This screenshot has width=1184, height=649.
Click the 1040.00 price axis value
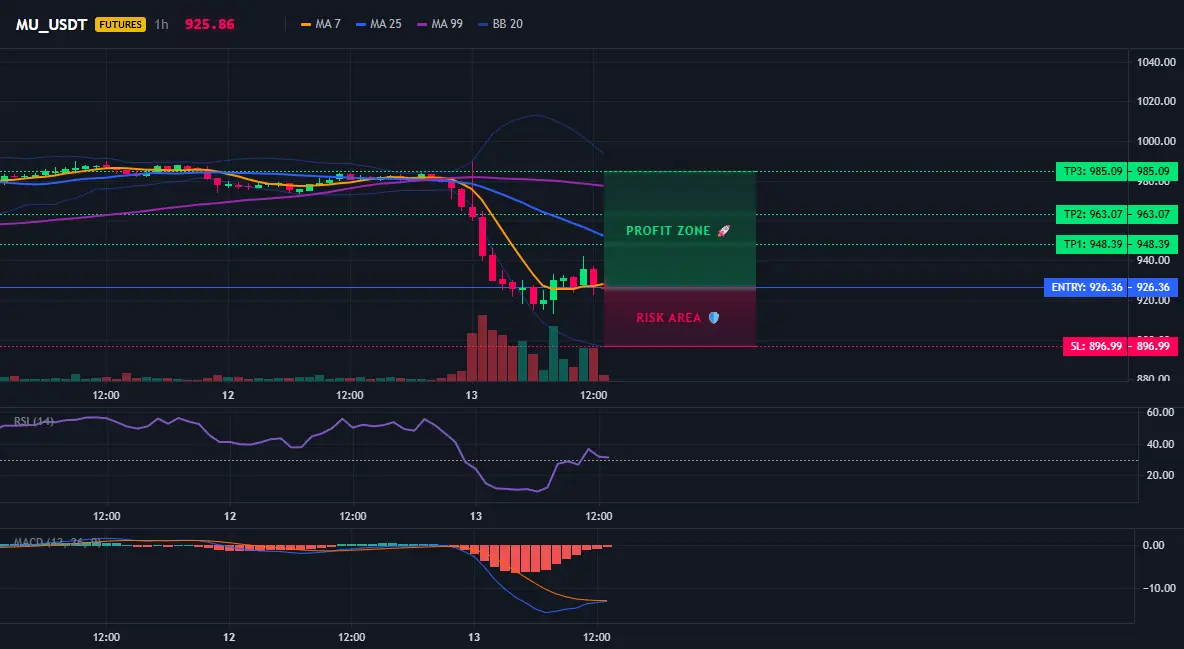coord(1156,62)
